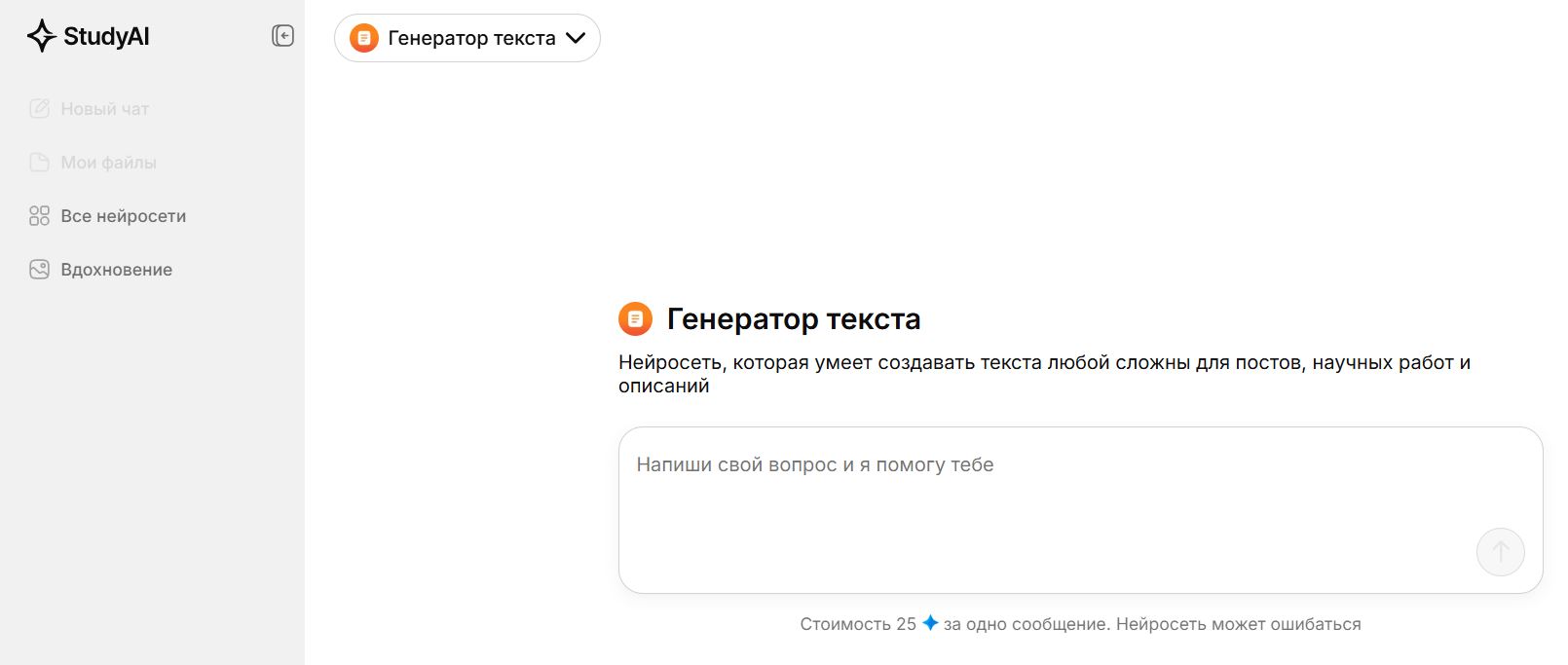Click the blue star credits icon
The image size is (1568, 665).
[x=930, y=623]
